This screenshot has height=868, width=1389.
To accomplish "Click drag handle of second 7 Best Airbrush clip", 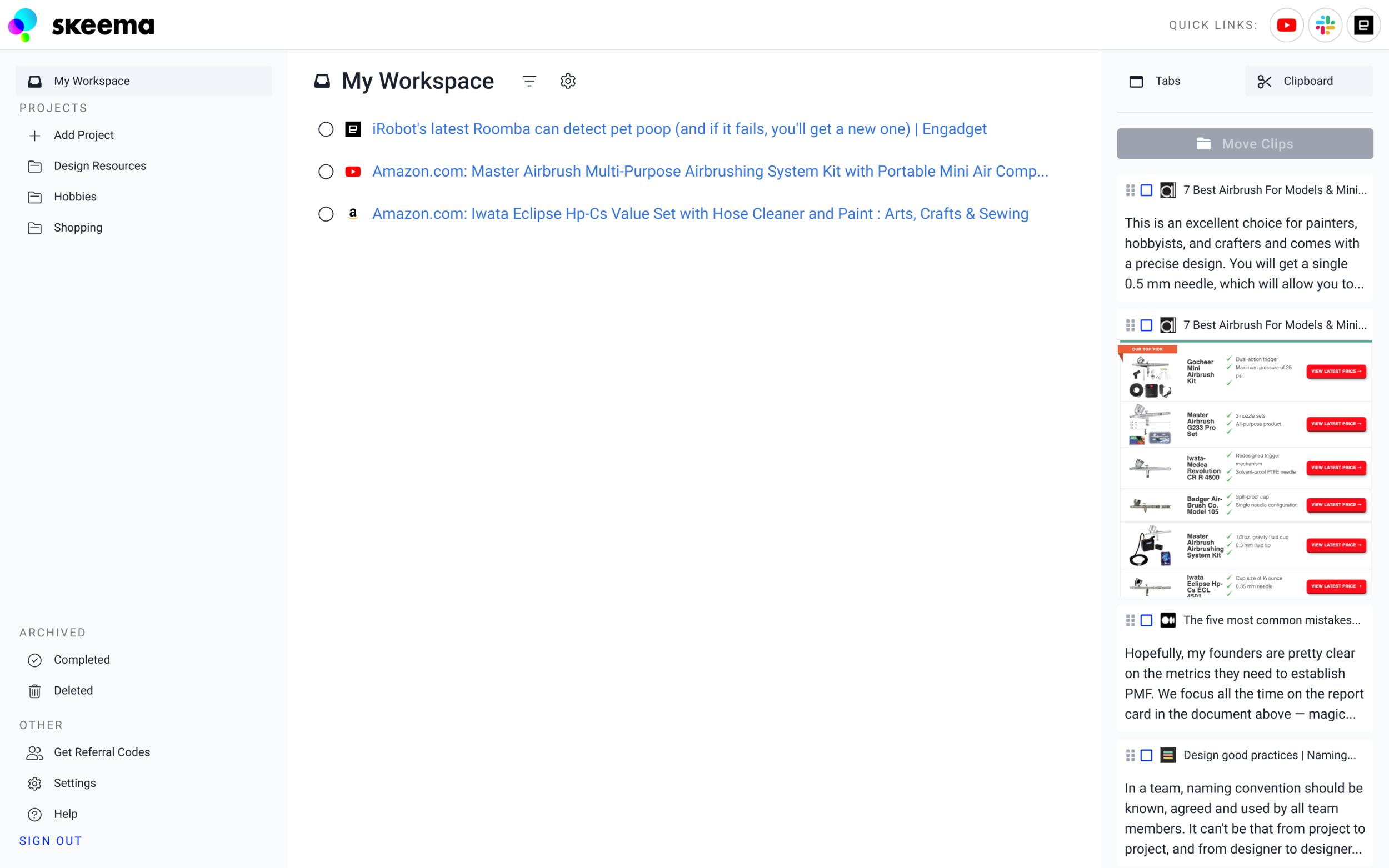I will (x=1130, y=325).
